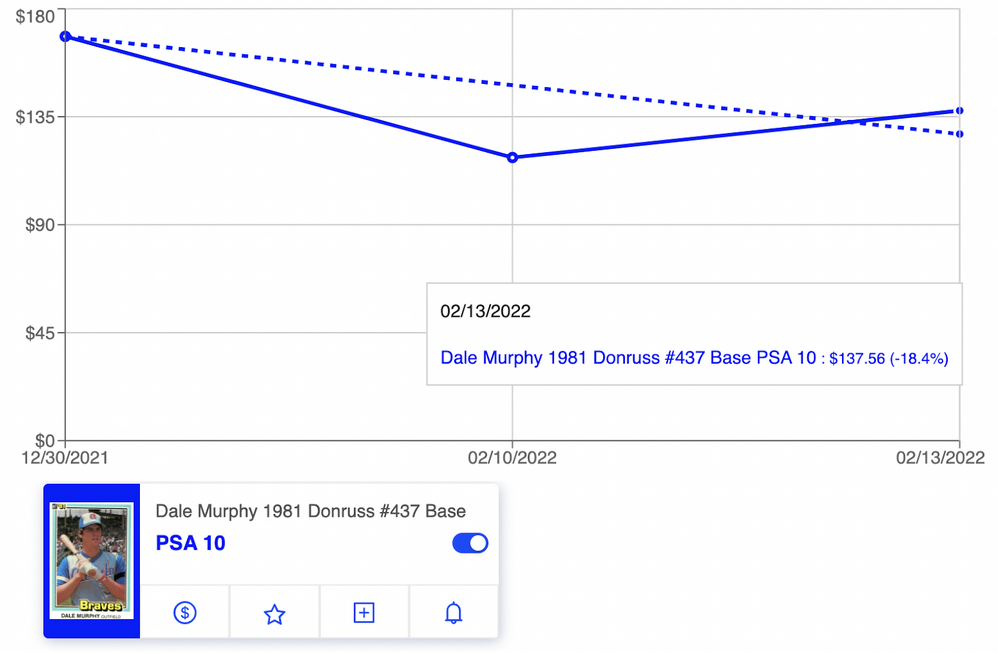Toggle off the PSA 10 chart switch
Image resolution: width=998 pixels, height=654 pixels.
[470, 543]
